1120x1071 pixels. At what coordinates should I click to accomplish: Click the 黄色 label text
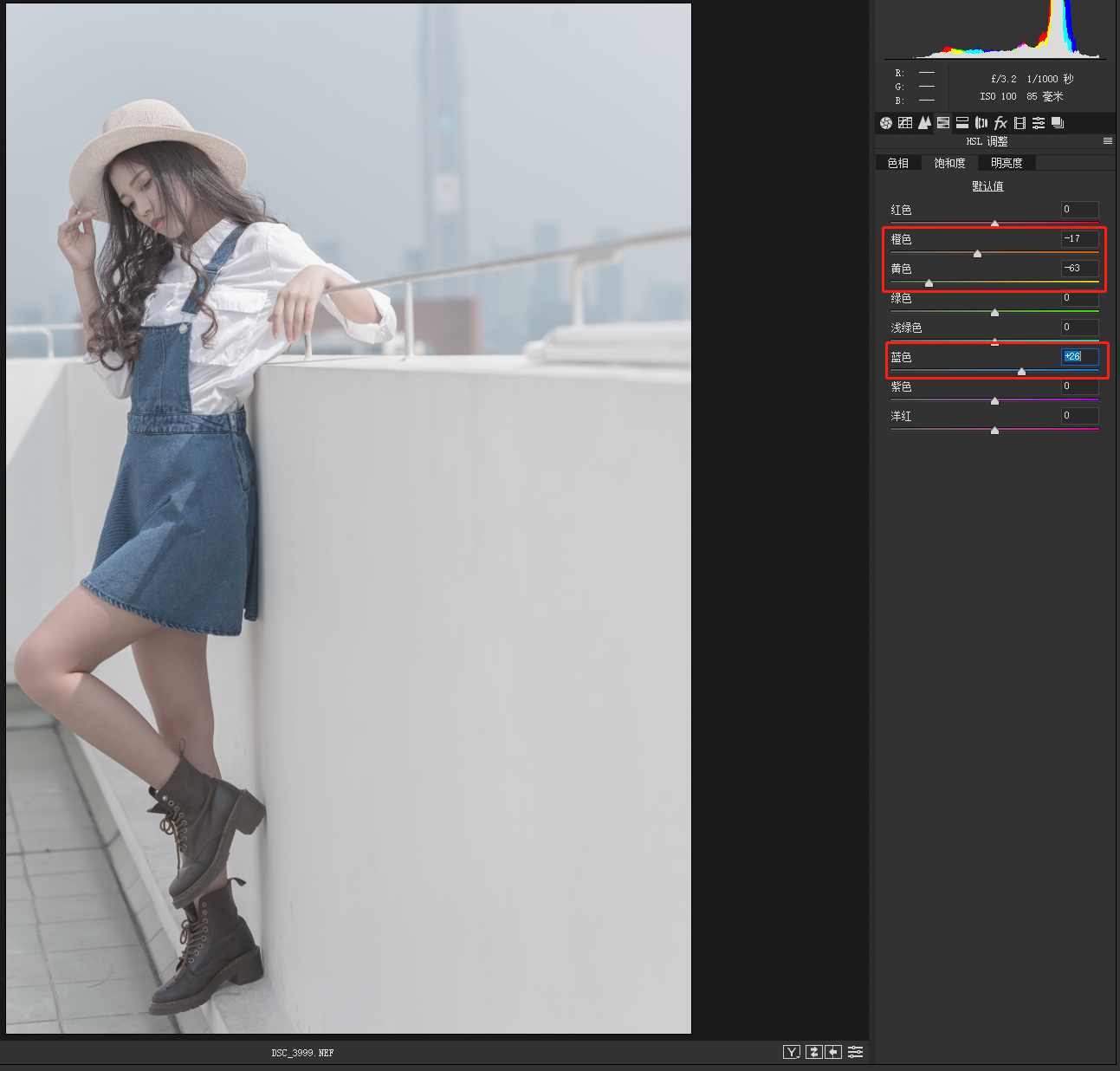[x=901, y=269]
